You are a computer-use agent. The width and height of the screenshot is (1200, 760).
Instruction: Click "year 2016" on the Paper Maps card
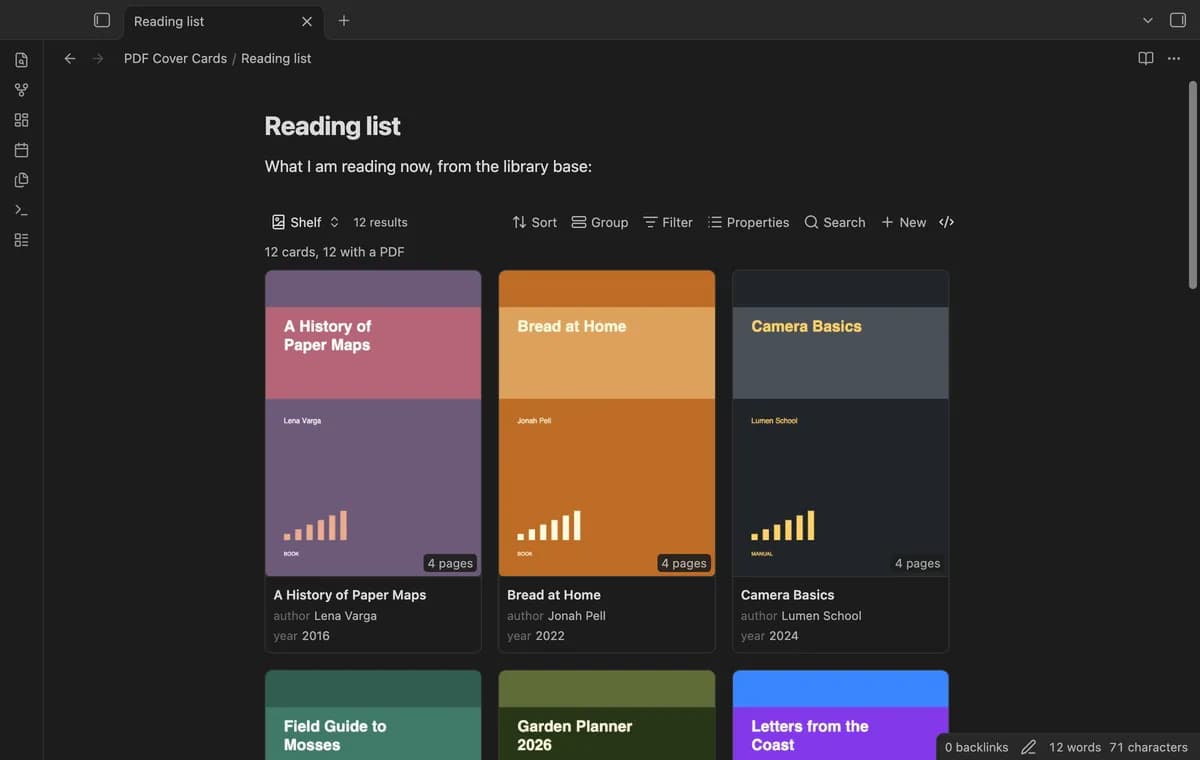tap(302, 636)
